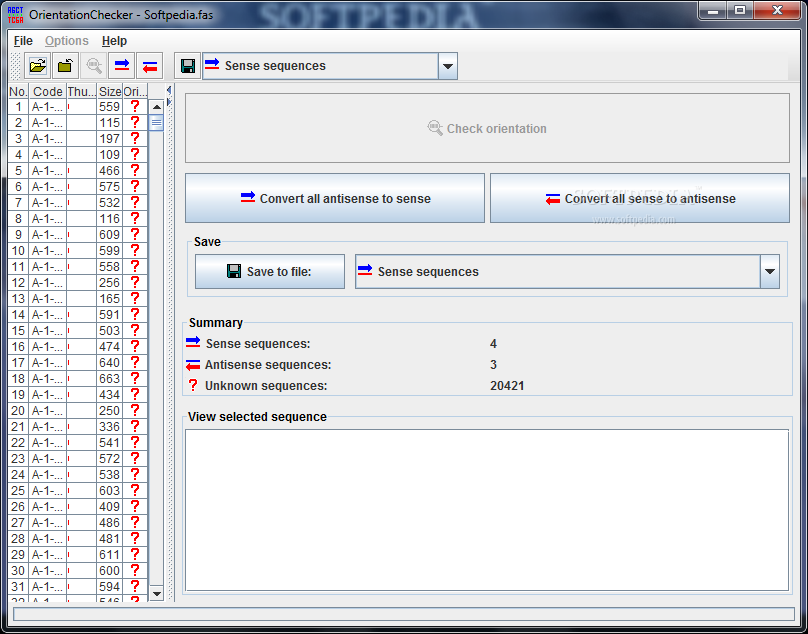Select the code cell A-1-... in row 13

(48, 298)
